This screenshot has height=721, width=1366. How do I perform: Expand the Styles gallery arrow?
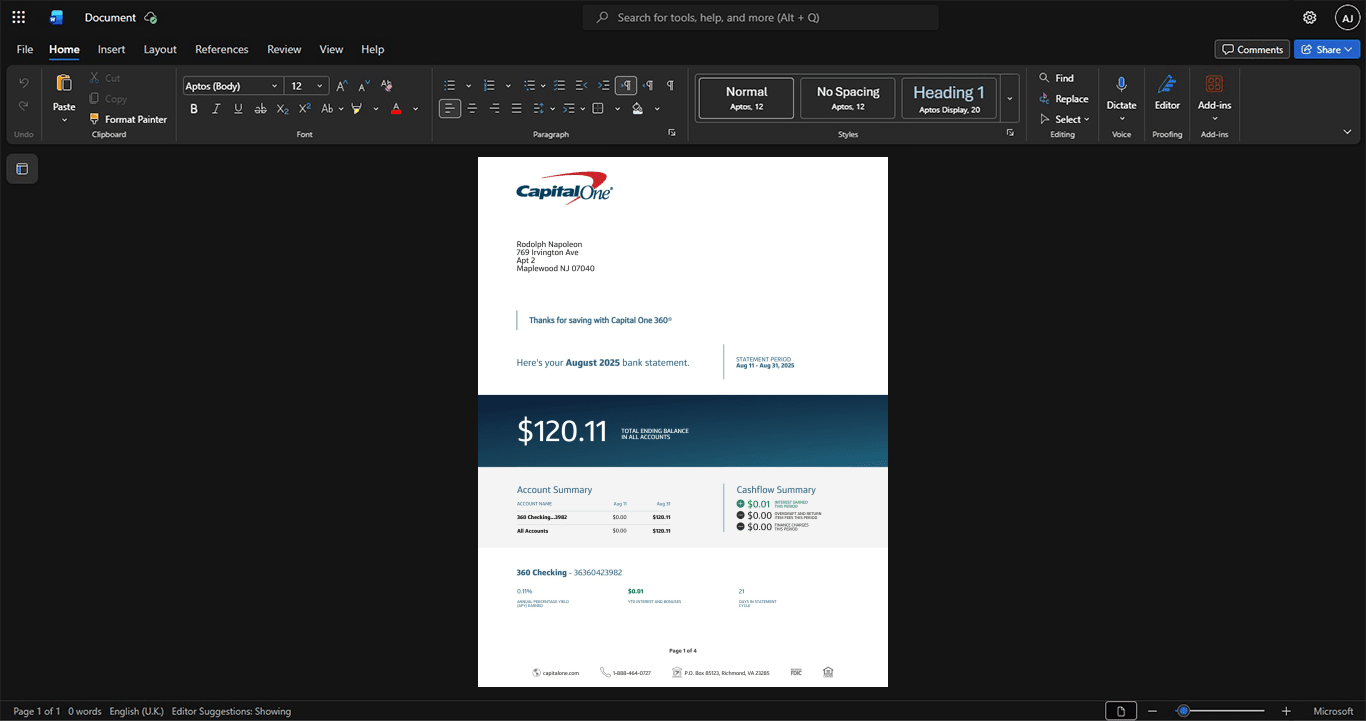1010,99
